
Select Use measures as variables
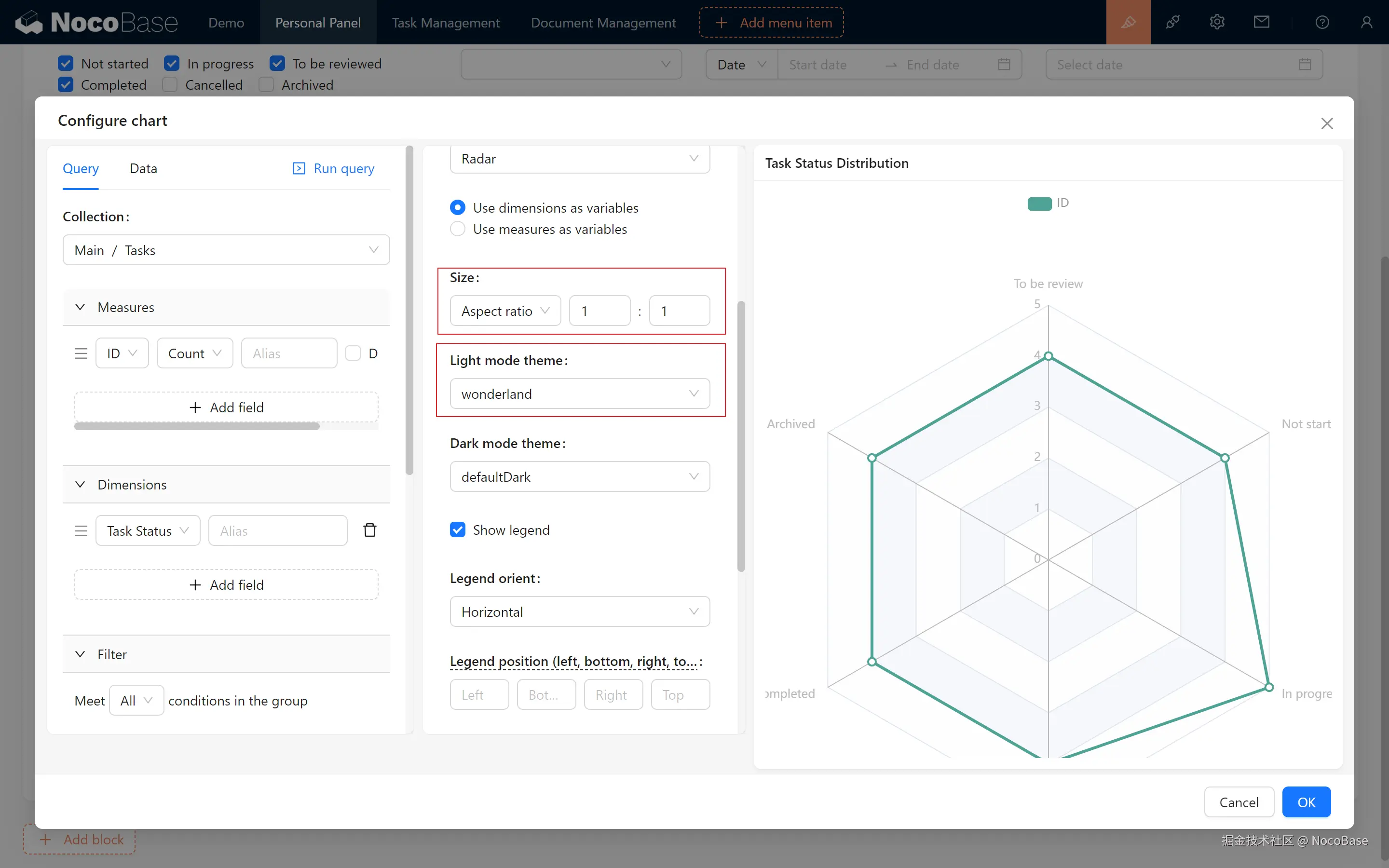tap(457, 229)
